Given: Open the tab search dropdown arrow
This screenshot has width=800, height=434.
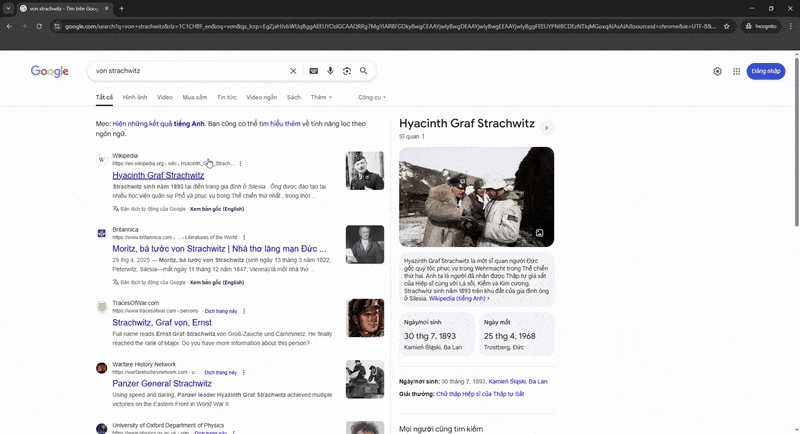Looking at the screenshot, I should tap(8, 8).
